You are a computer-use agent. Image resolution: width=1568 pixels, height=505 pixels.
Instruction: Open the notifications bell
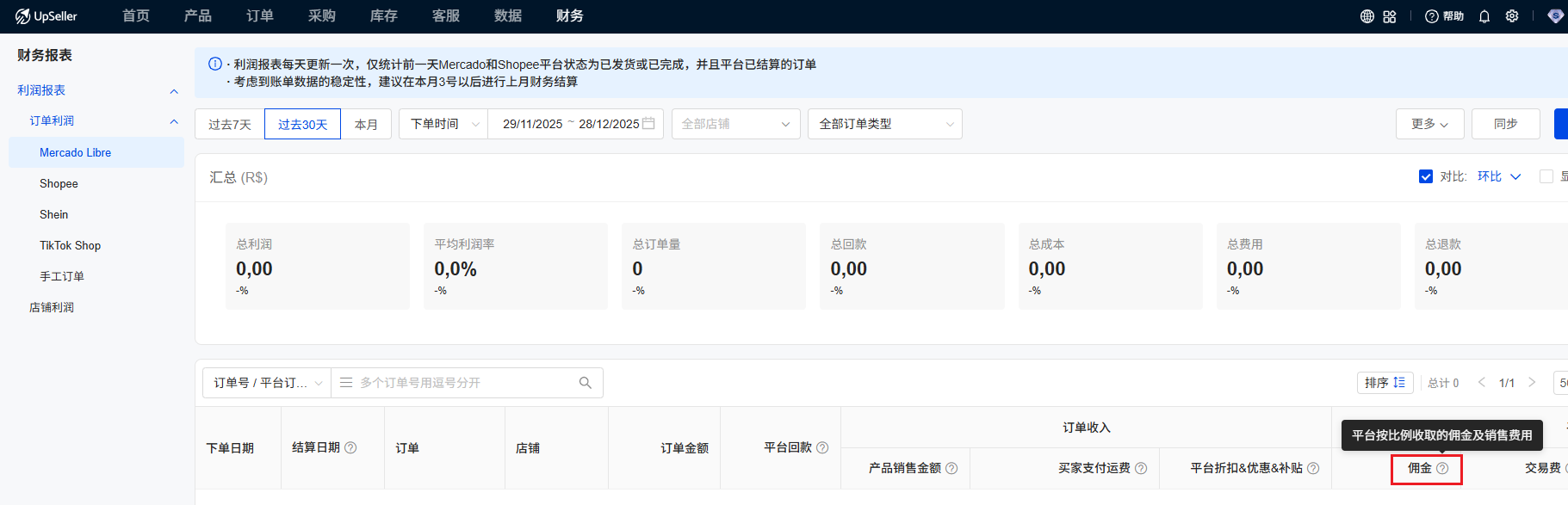click(x=1484, y=16)
